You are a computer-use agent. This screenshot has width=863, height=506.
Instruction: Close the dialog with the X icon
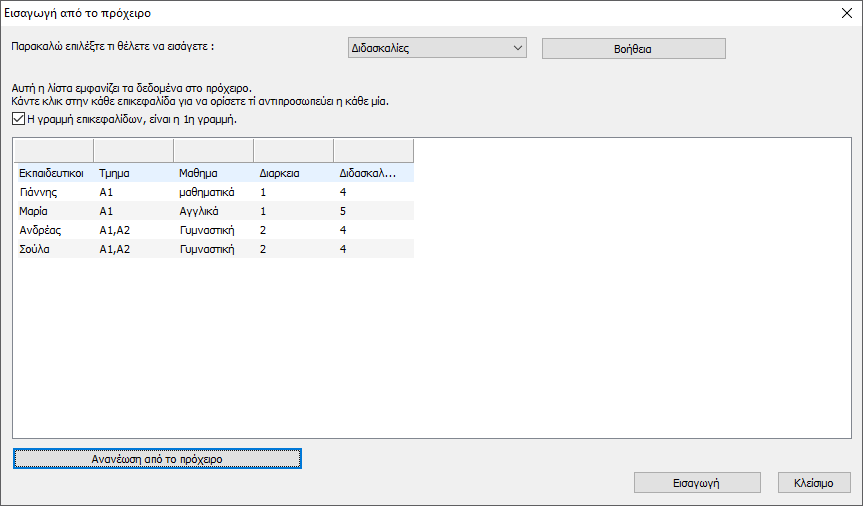click(x=846, y=13)
